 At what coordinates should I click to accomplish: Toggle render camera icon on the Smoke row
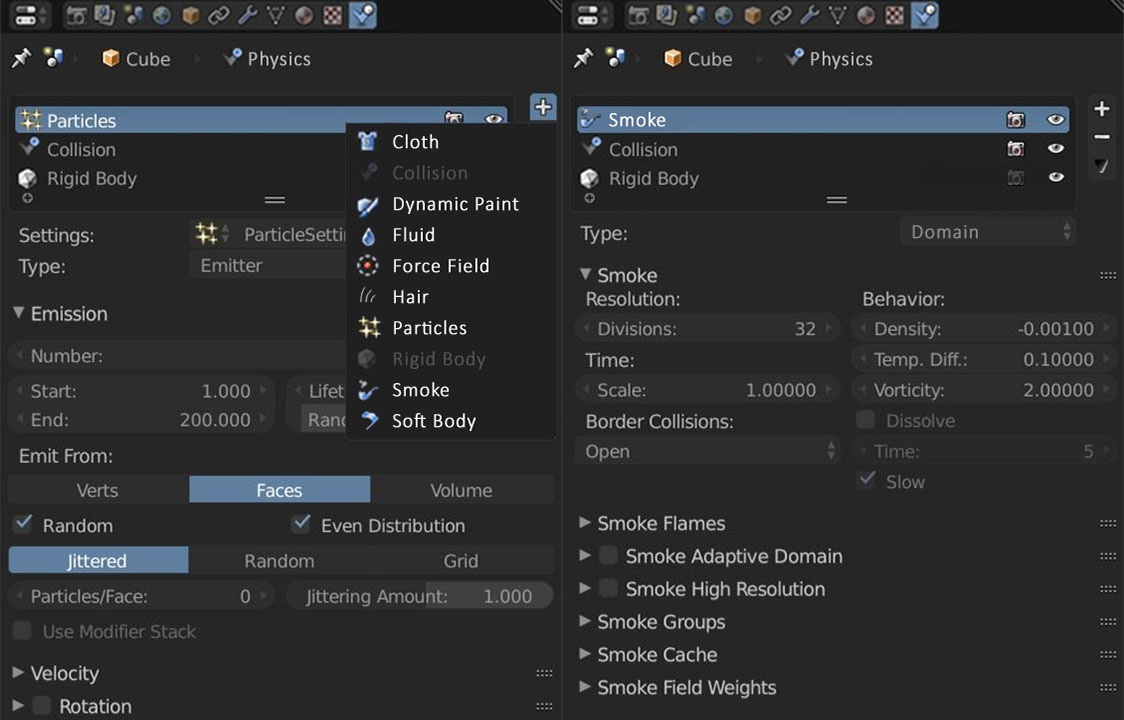coord(1016,120)
